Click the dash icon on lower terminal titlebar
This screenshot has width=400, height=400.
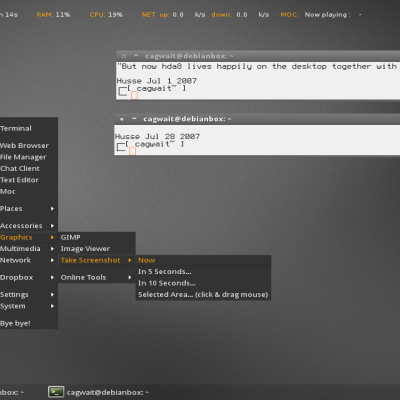(134, 118)
